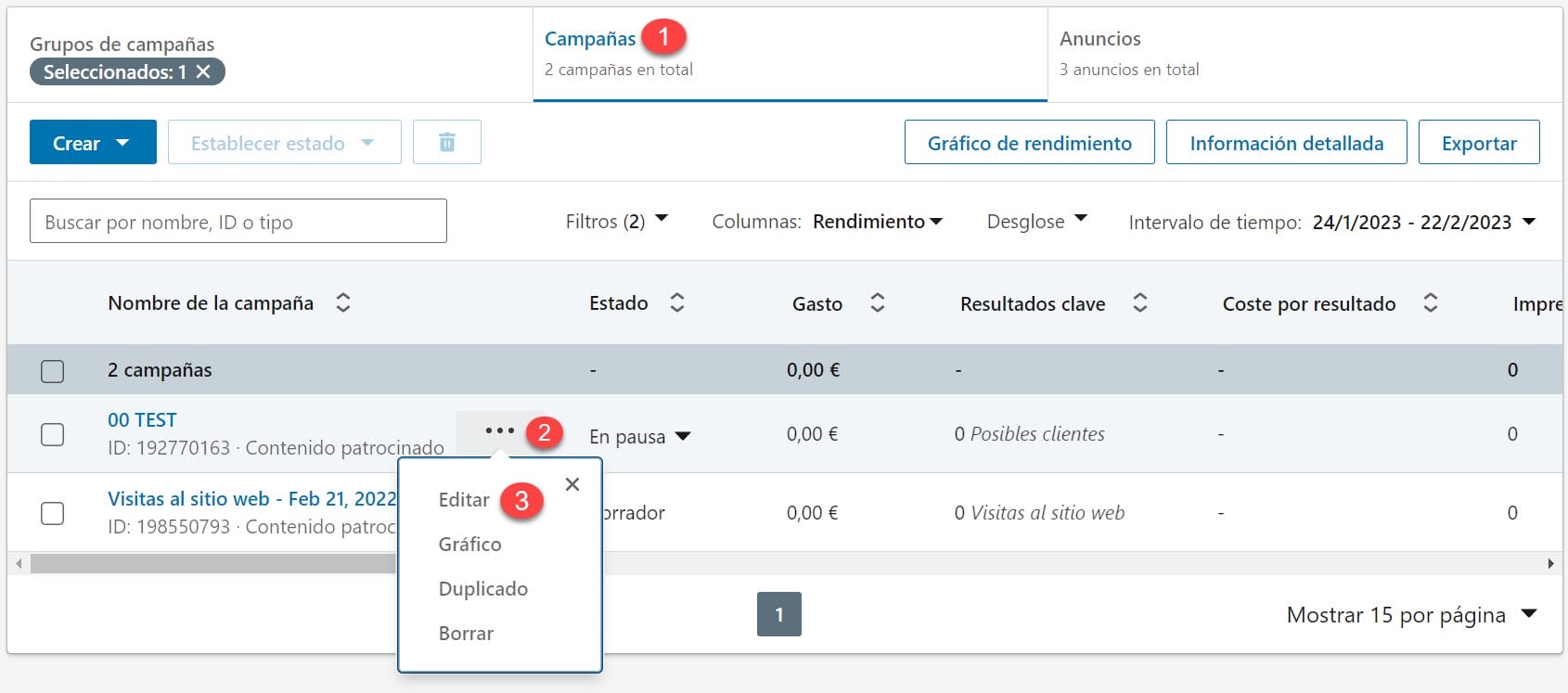The height and width of the screenshot is (693, 1568).
Task: Open the 00 TEST campaign link
Action: 142,419
